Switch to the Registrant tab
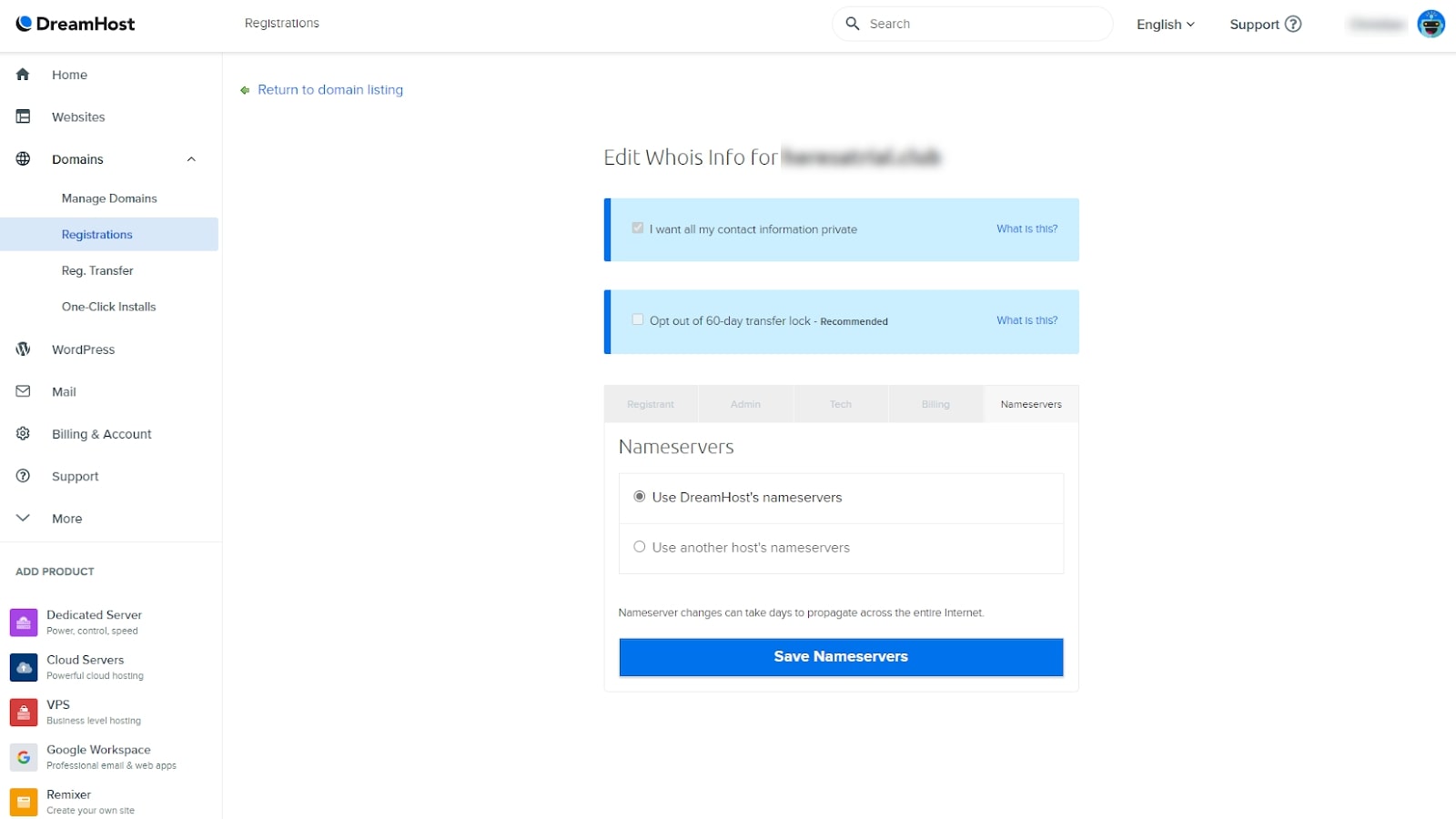Screen dimensions: 1456x819 651,404
